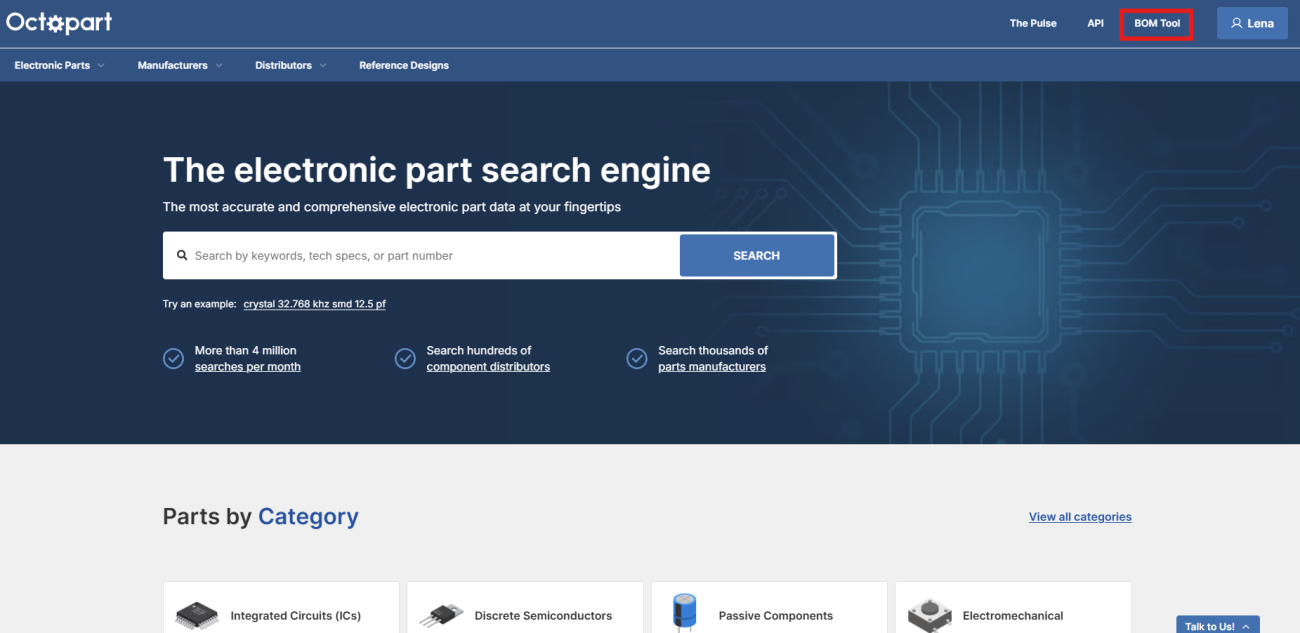Click the user icon beside Lena

click(1237, 23)
